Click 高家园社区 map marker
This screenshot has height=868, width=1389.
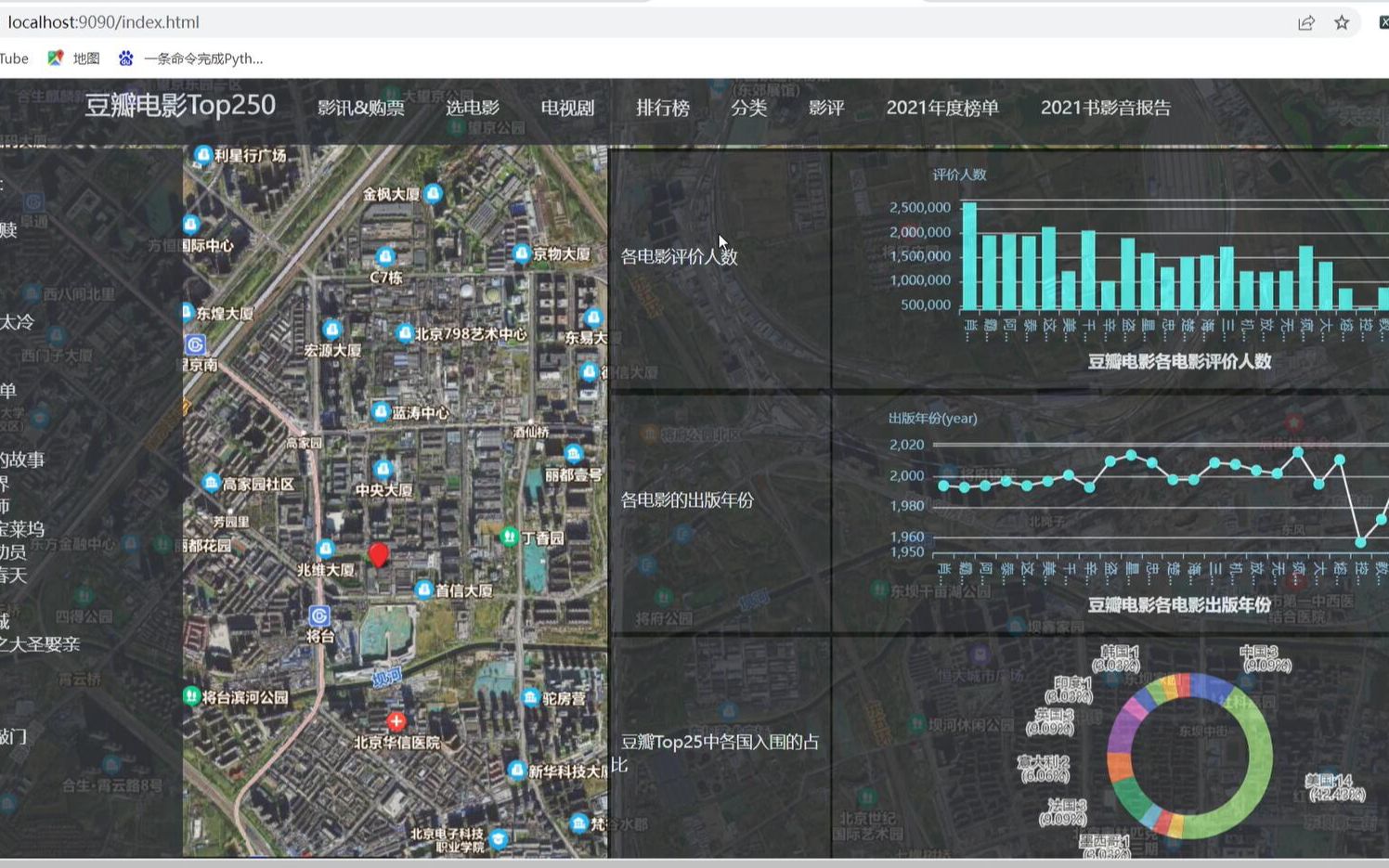211,483
